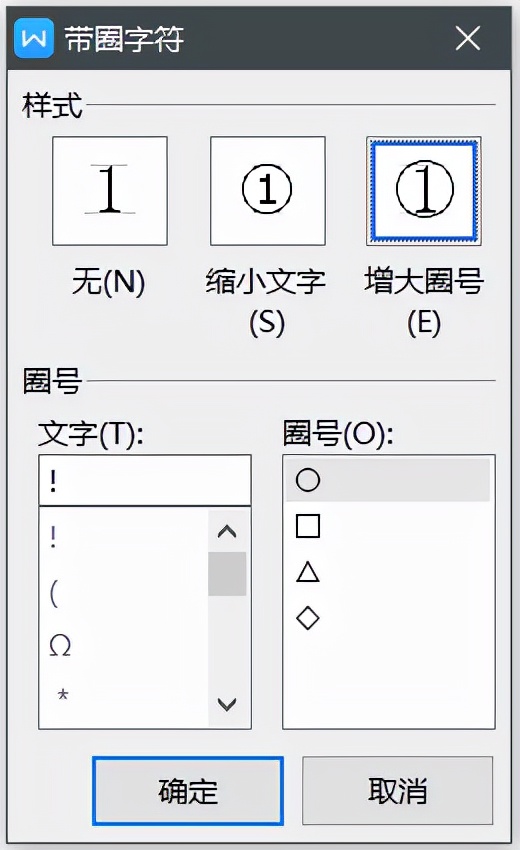Choose the 缩小文字 style preview box

pos(268,191)
